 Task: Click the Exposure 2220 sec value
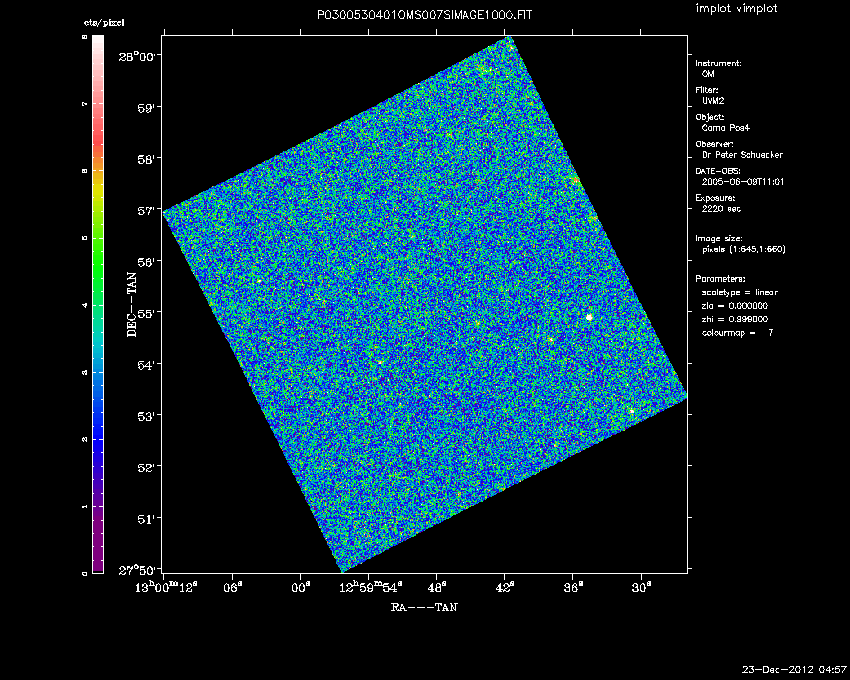pyautogui.click(x=721, y=209)
